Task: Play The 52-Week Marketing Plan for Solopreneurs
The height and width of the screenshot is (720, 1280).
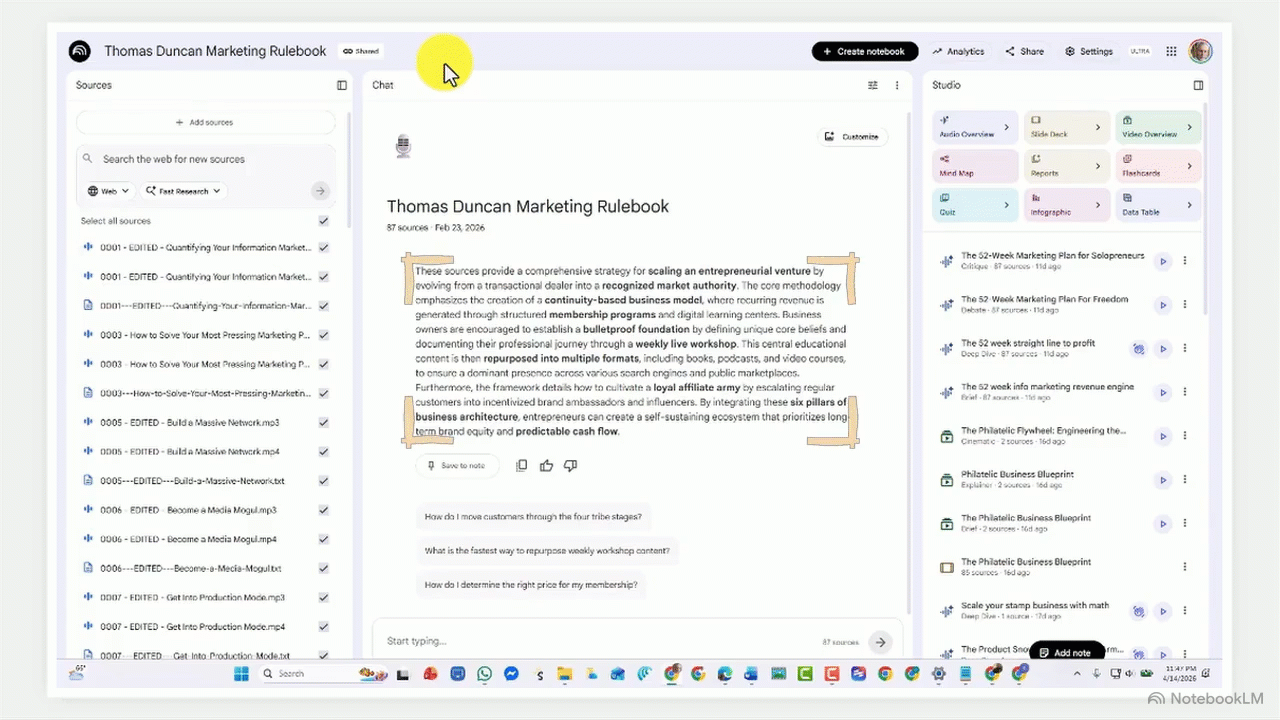Action: [1162, 261]
